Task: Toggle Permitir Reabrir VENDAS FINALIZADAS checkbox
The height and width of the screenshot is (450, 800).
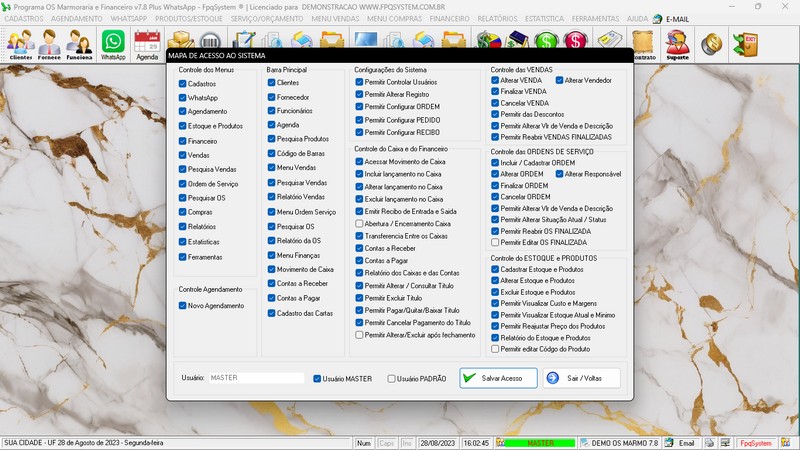Action: 495,137
